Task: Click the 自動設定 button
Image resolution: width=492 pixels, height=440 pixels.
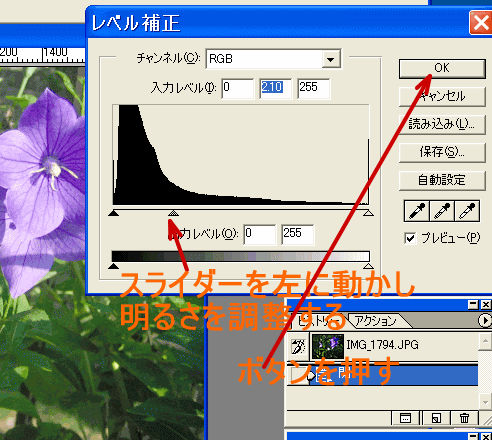Action: click(x=442, y=180)
